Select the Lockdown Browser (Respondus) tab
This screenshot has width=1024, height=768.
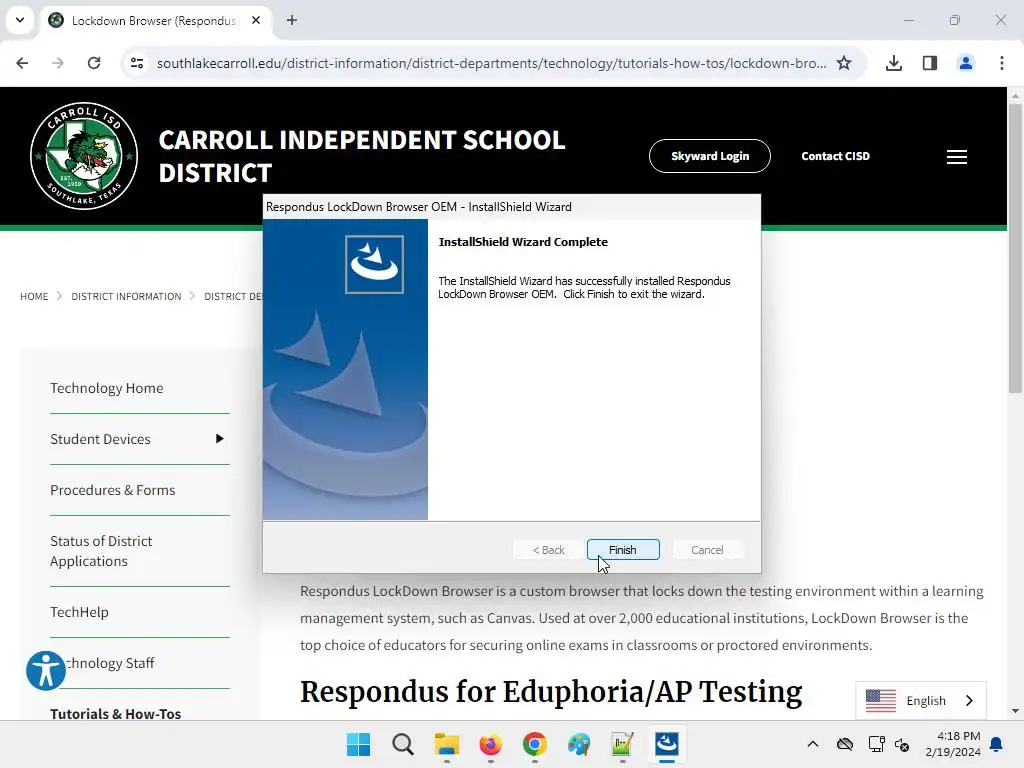pyautogui.click(x=153, y=20)
